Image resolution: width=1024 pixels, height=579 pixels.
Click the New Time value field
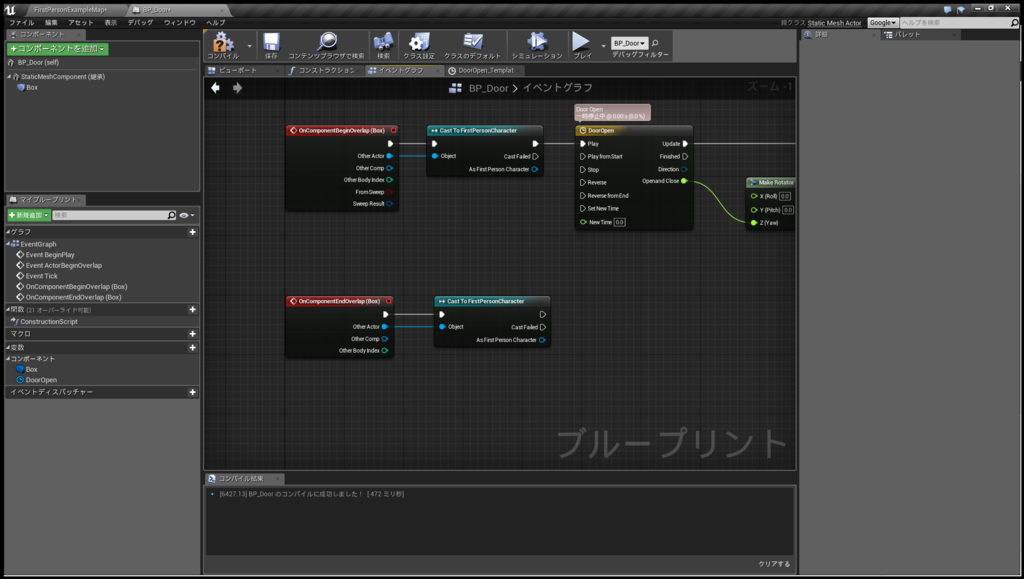(619, 222)
